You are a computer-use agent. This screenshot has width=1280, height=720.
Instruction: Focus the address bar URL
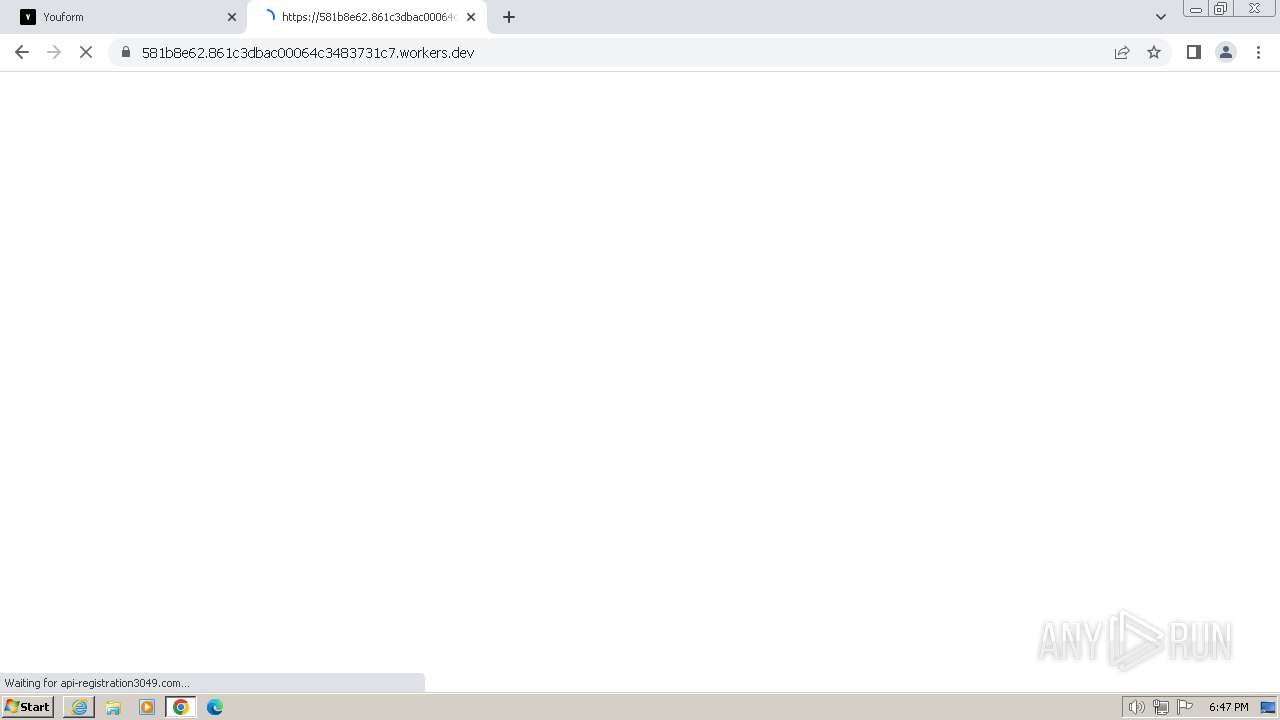pyautogui.click(x=308, y=52)
